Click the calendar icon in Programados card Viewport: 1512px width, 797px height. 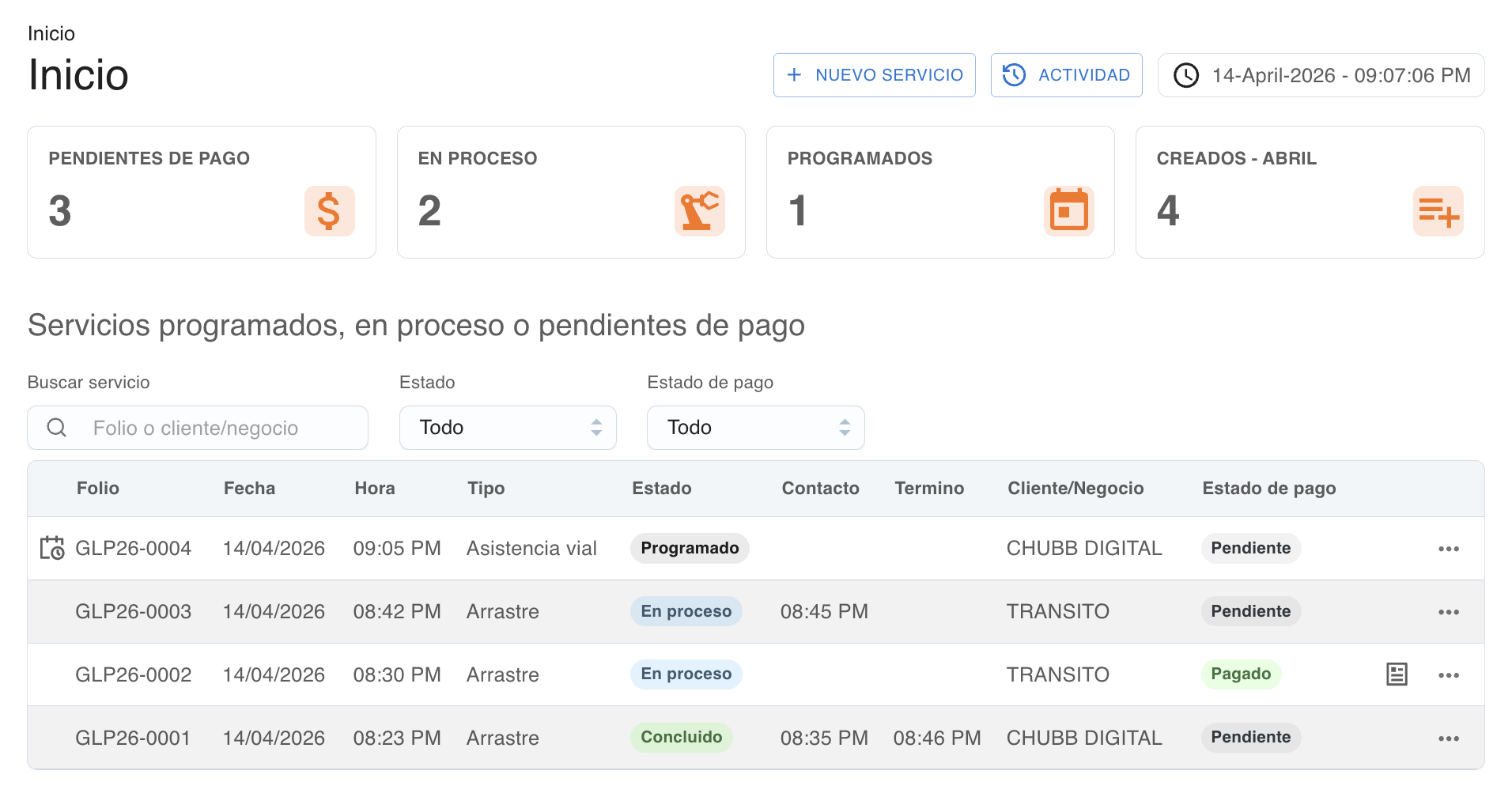pyautogui.click(x=1068, y=211)
